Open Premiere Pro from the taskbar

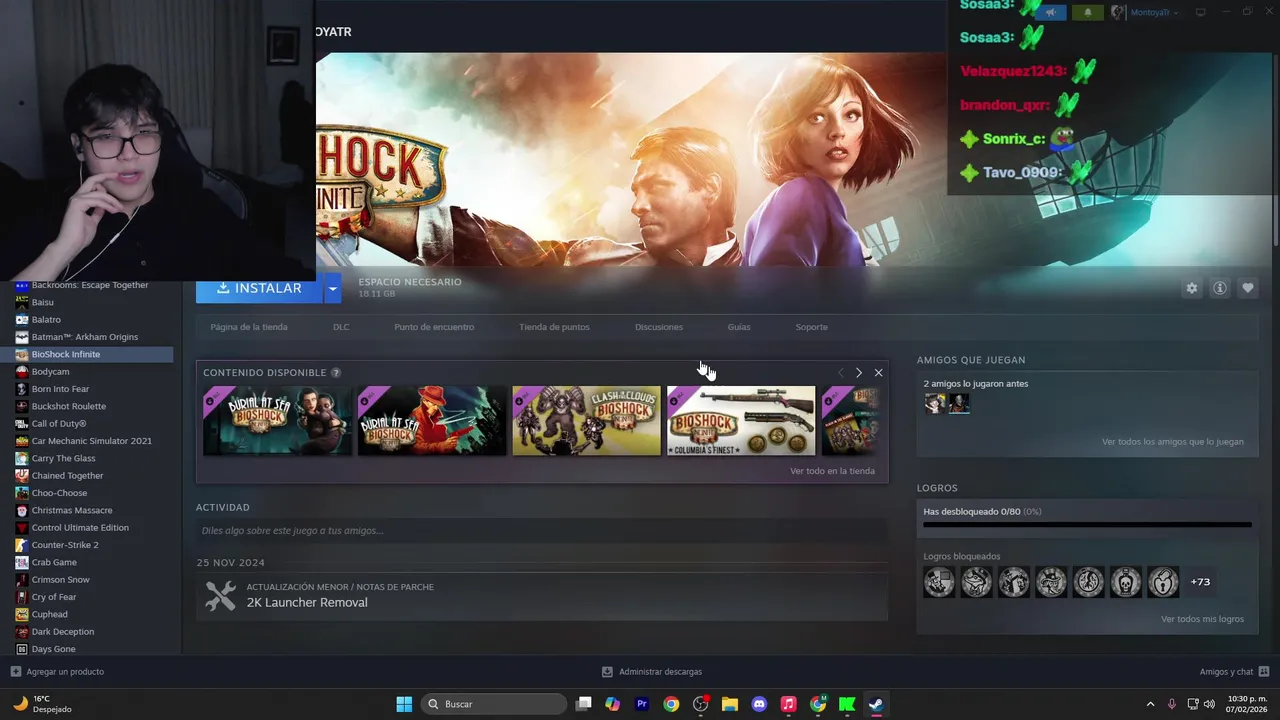642,704
